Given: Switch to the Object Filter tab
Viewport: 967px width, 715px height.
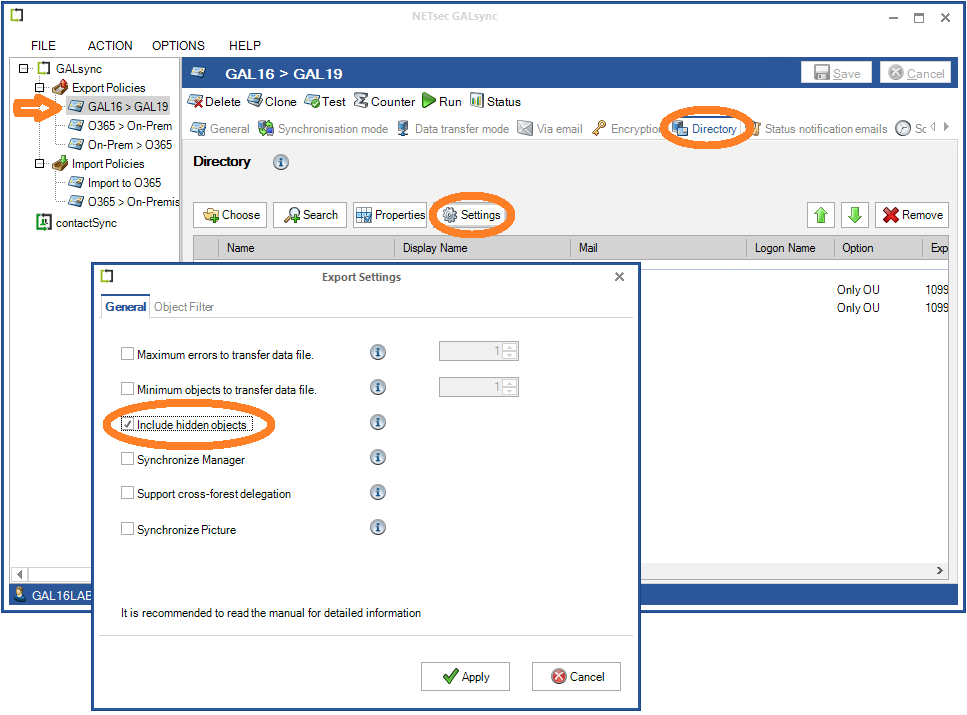Looking at the screenshot, I should (184, 307).
